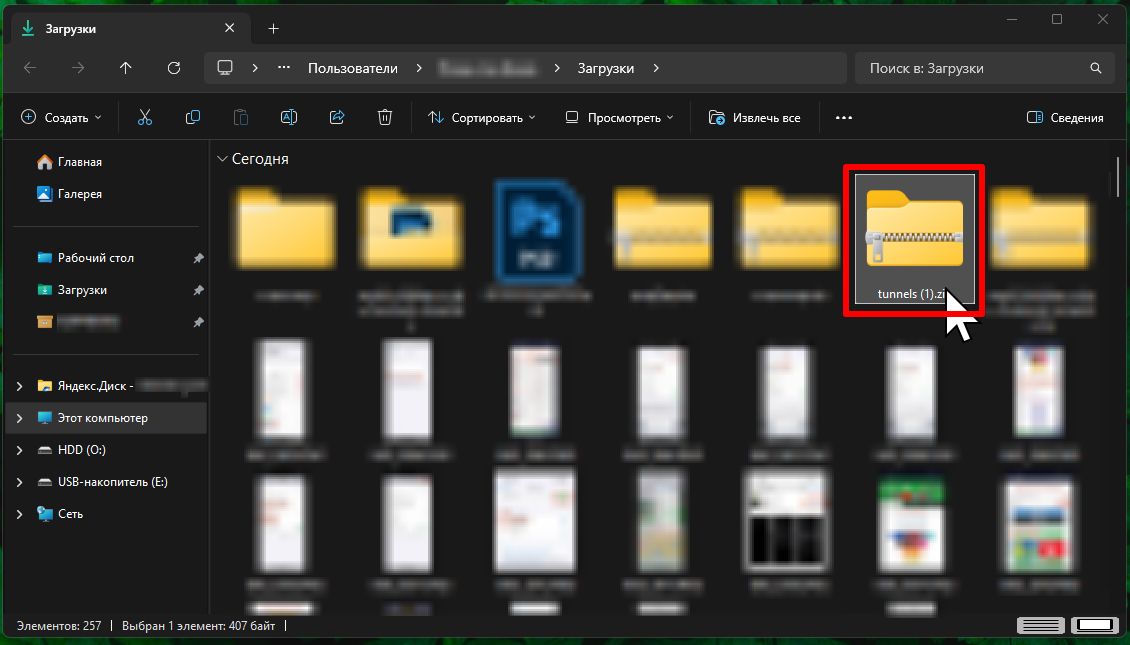Click the Delete trash icon
This screenshot has height=645, width=1130.
tap(385, 118)
